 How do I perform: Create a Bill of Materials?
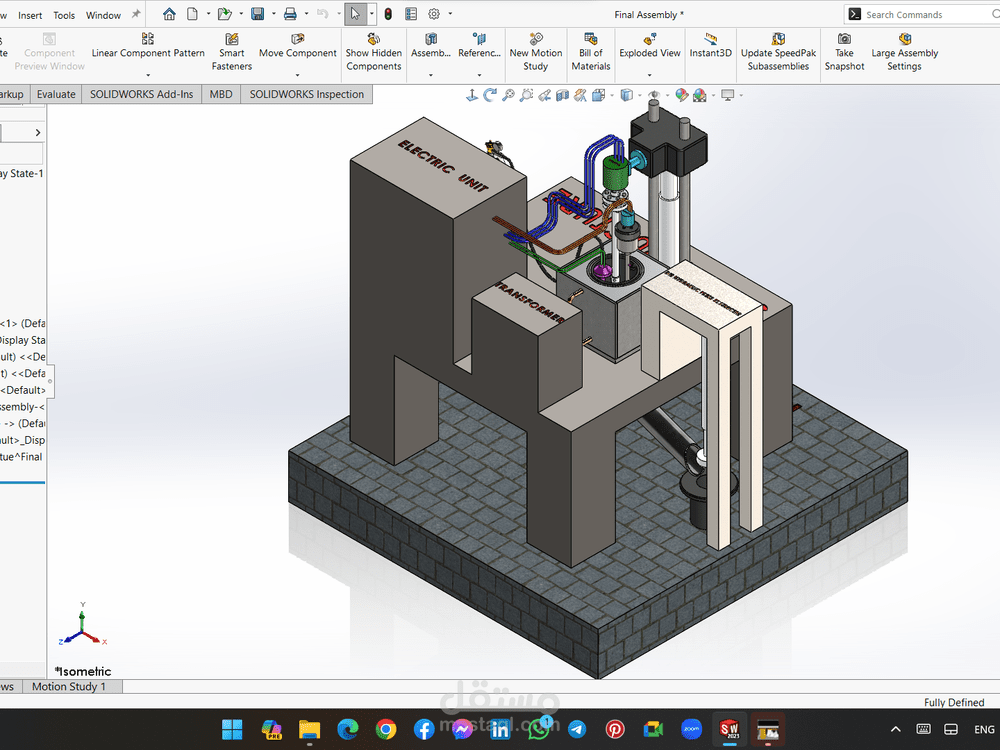[590, 46]
